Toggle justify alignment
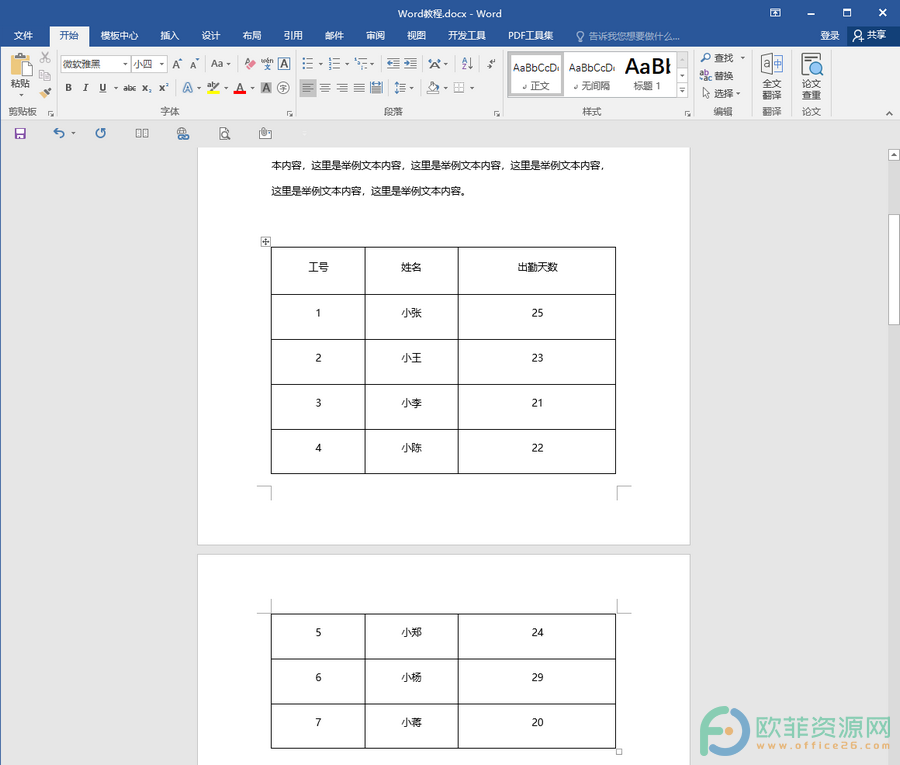Image resolution: width=900 pixels, height=765 pixels. 359,88
